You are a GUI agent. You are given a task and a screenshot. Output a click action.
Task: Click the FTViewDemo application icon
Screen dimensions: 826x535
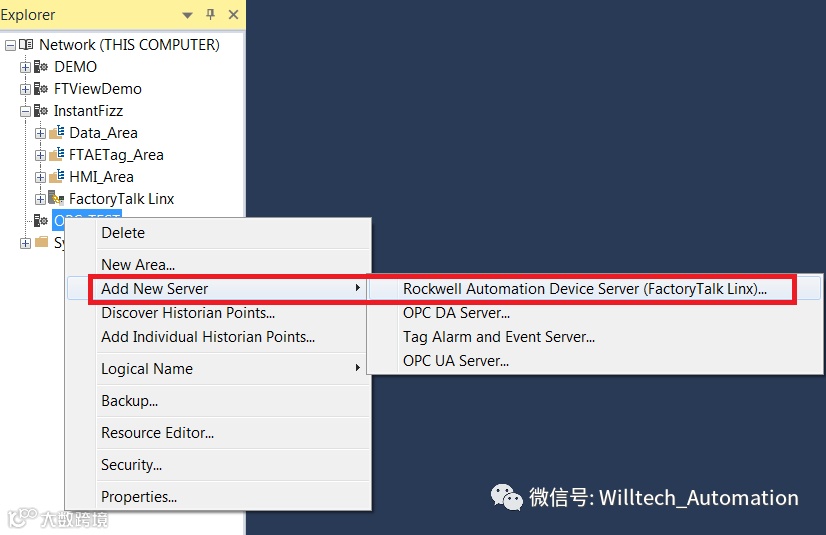click(41, 89)
